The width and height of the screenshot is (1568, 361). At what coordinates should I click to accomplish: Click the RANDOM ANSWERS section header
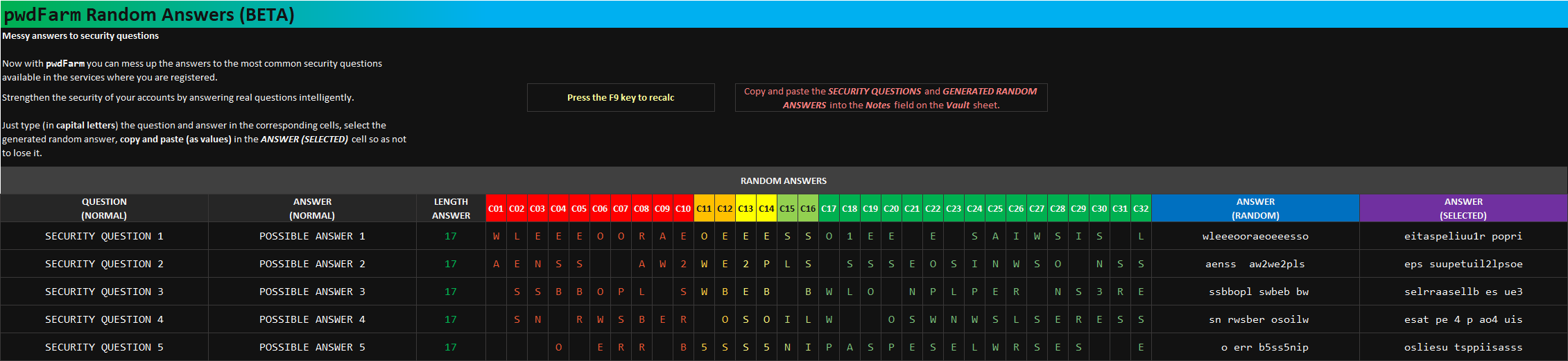pyautogui.click(x=784, y=180)
